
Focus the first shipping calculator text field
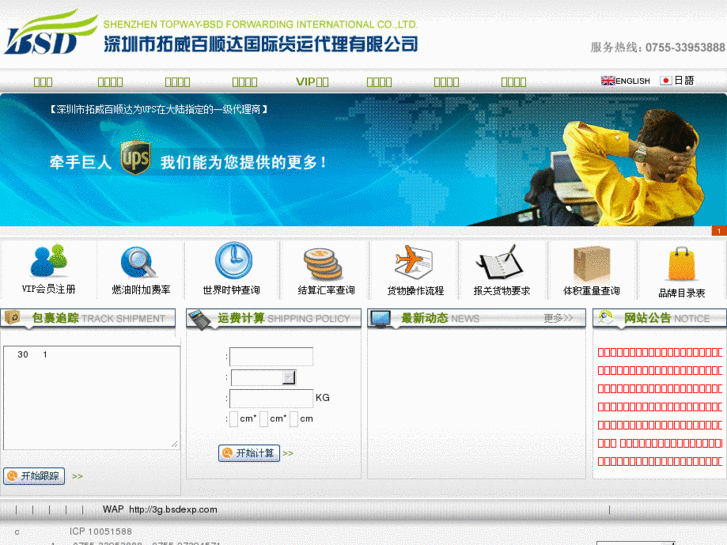pos(271,357)
